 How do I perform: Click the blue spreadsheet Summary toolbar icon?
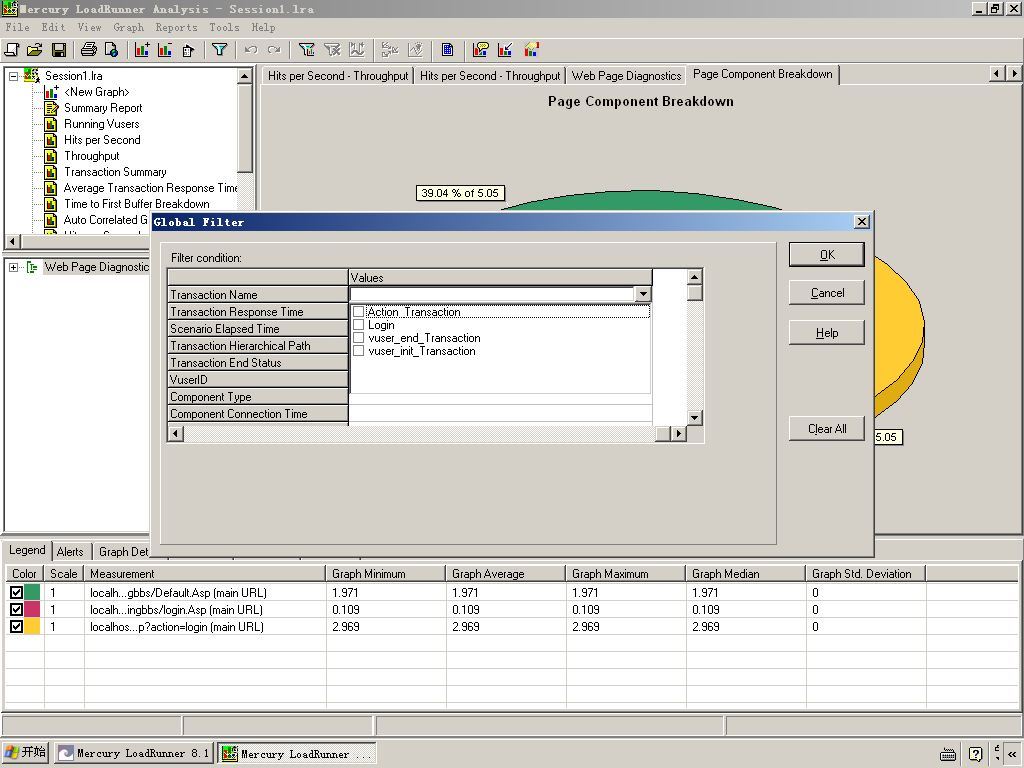447,50
